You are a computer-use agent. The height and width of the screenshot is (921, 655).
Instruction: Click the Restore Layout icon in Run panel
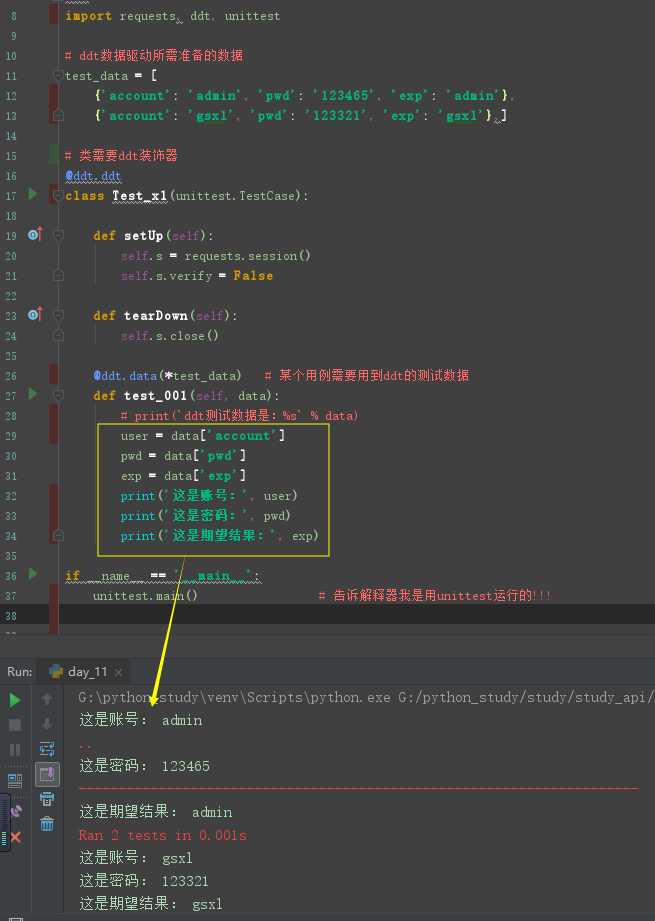[x=15, y=781]
